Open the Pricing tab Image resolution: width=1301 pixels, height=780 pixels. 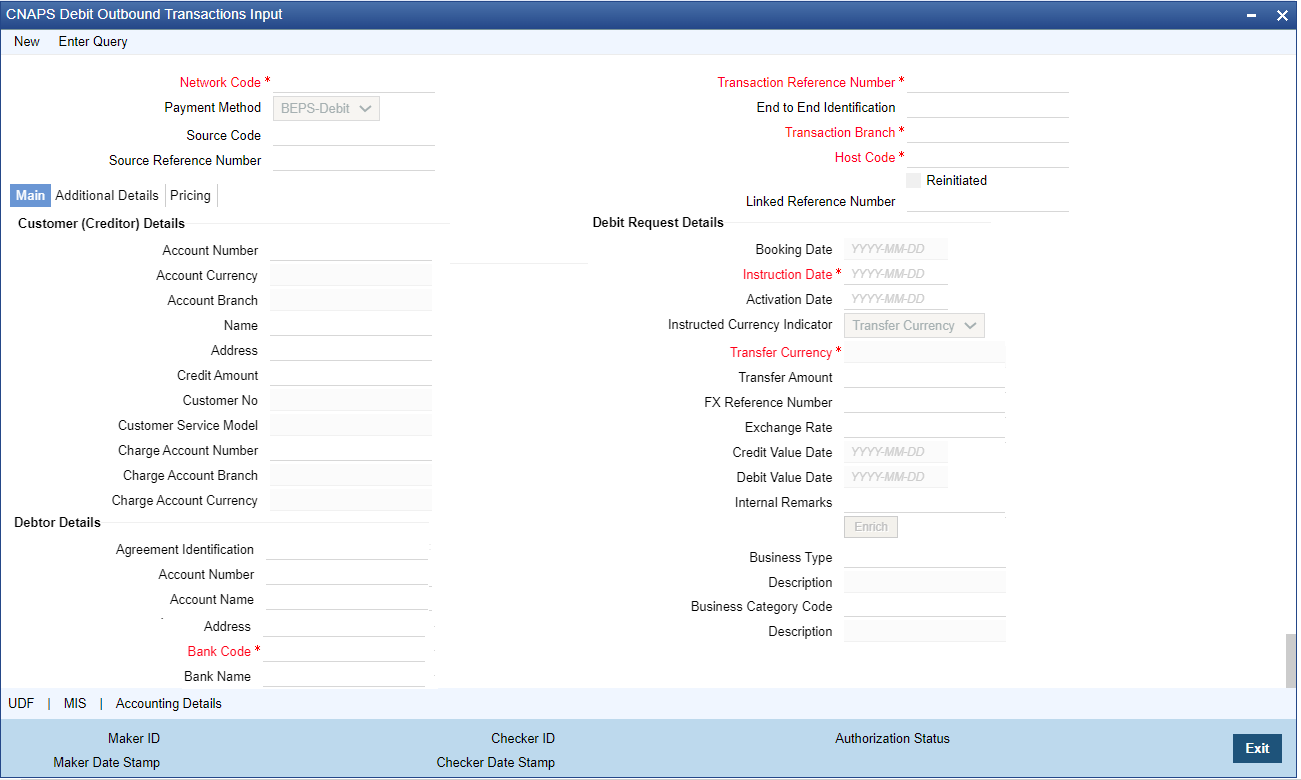pos(190,195)
